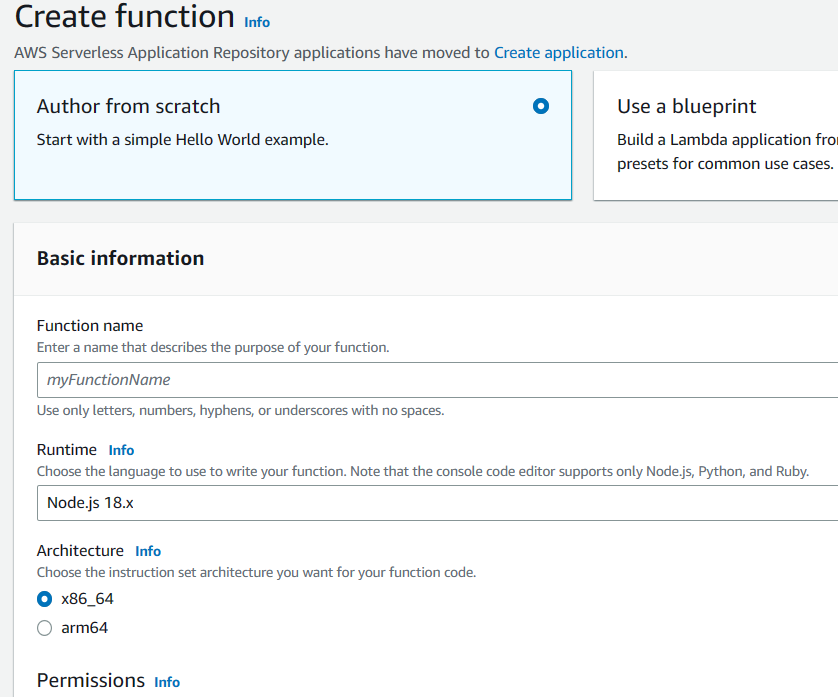
Task: Click the Build a Lambda application description
Action: point(726,140)
